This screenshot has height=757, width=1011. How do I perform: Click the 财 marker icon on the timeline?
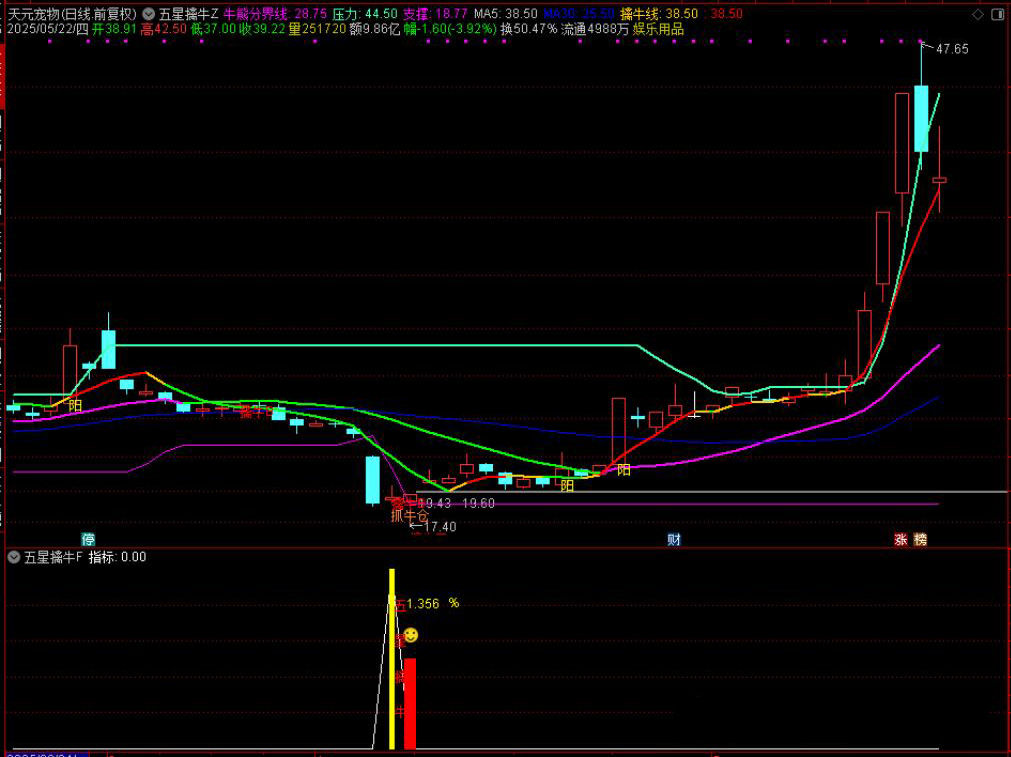(674, 540)
